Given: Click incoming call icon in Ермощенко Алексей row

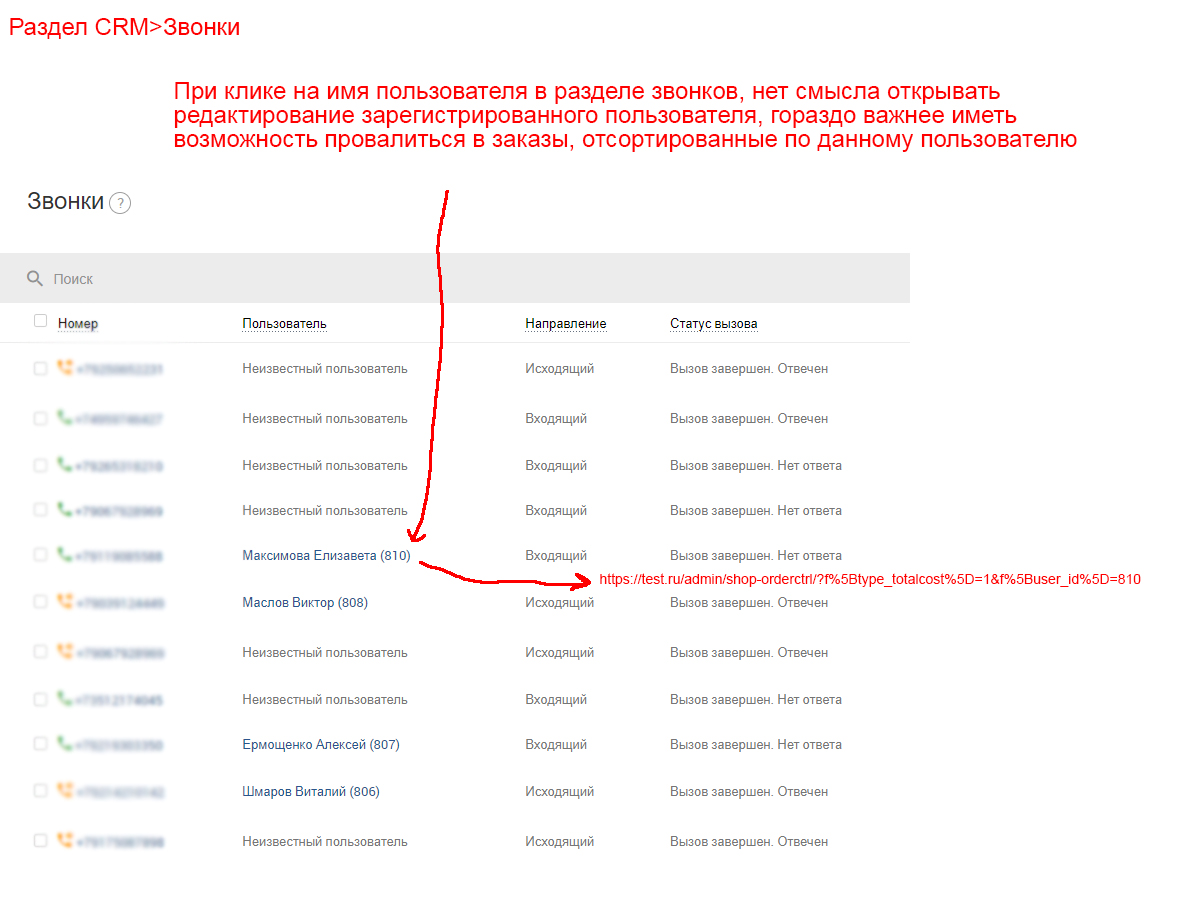Looking at the screenshot, I should click(x=65, y=744).
